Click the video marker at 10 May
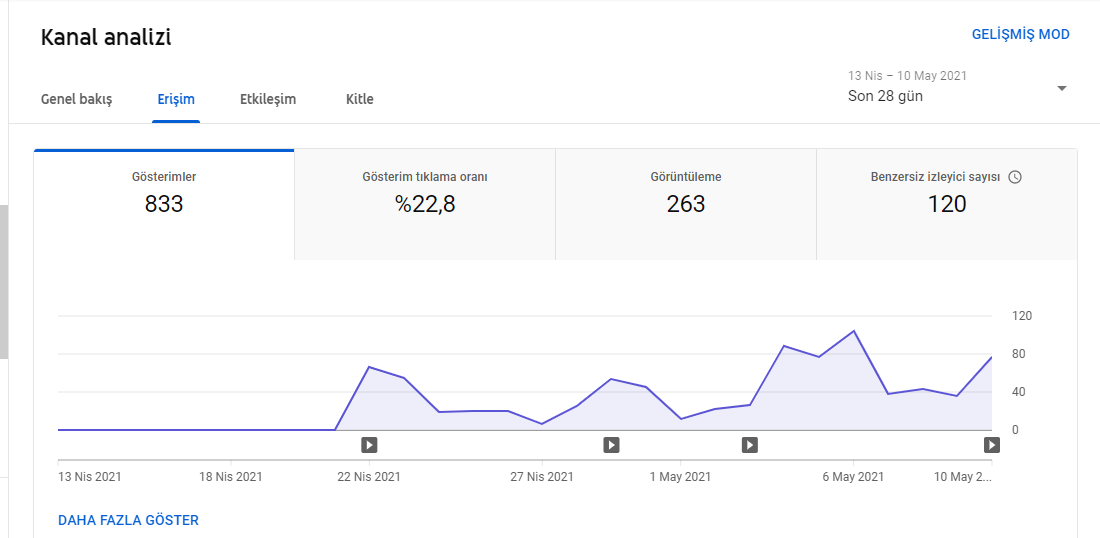 pyautogui.click(x=991, y=444)
